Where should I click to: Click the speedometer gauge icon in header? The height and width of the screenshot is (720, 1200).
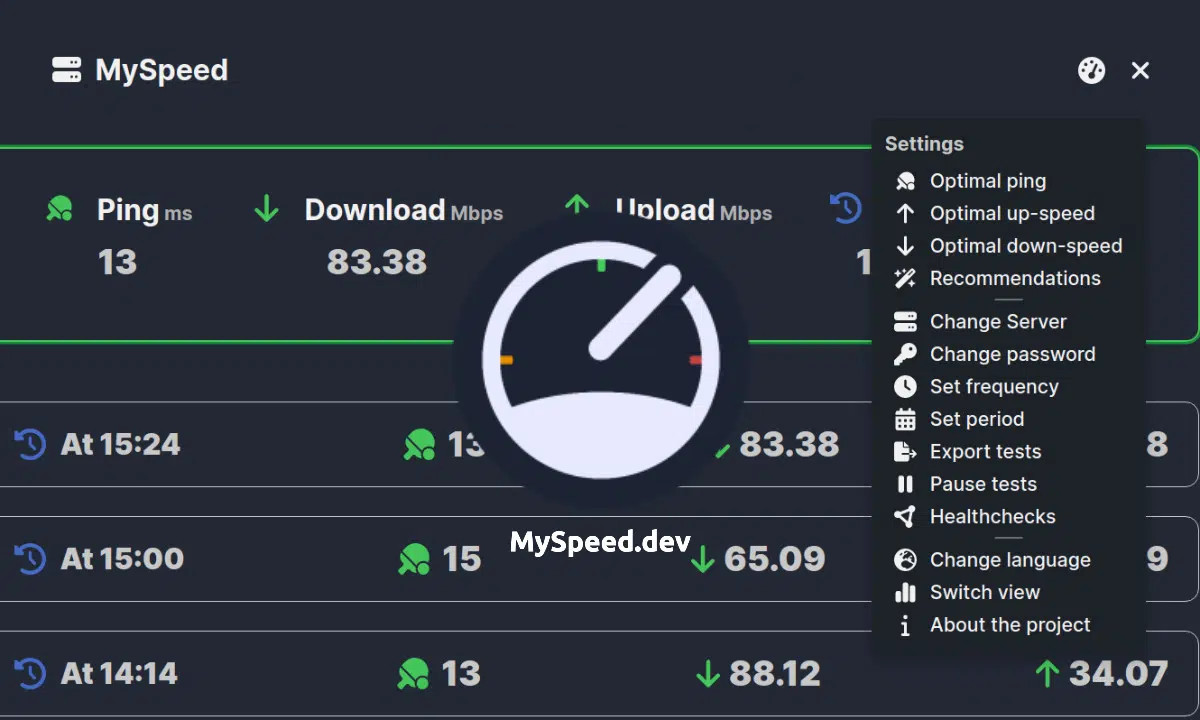tap(1091, 70)
